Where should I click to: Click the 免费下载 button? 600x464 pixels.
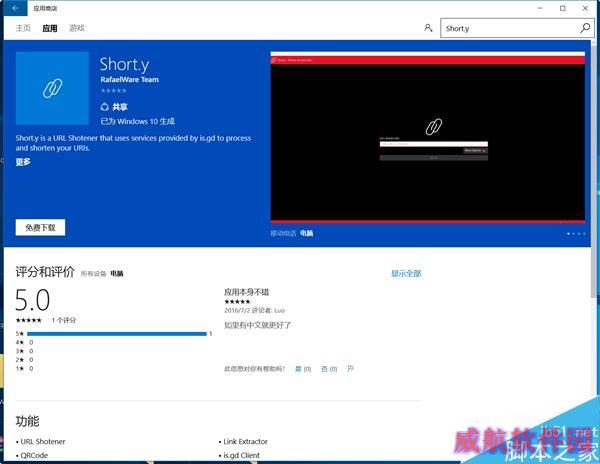point(40,228)
